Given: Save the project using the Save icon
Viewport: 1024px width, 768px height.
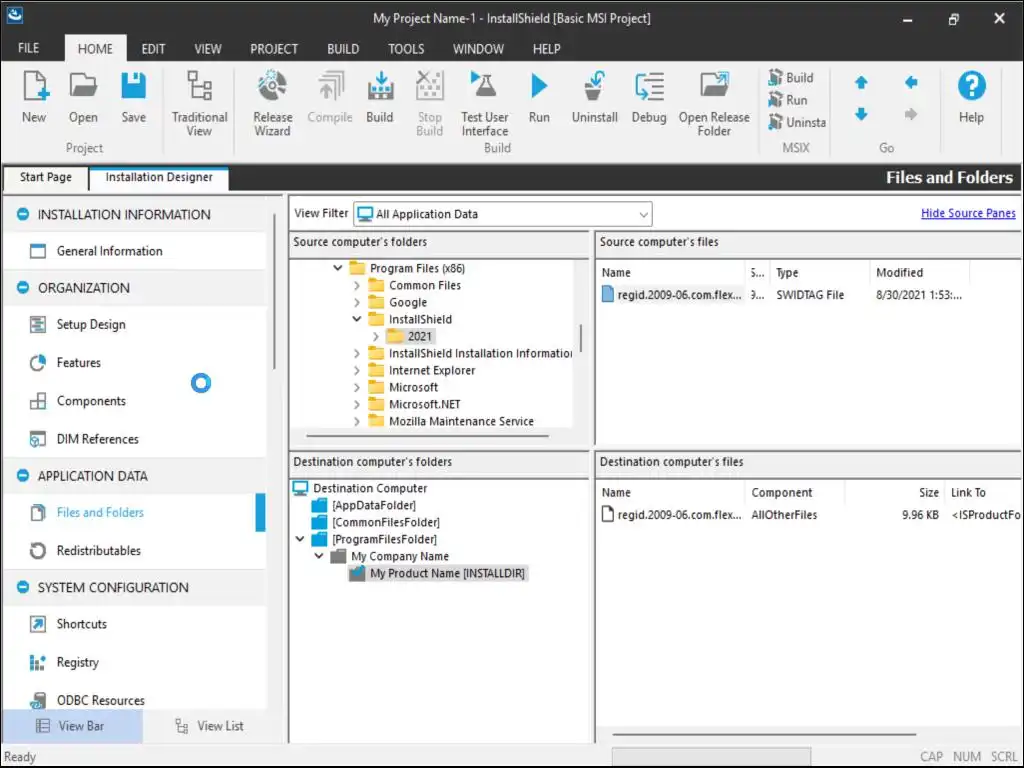Looking at the screenshot, I should [133, 97].
